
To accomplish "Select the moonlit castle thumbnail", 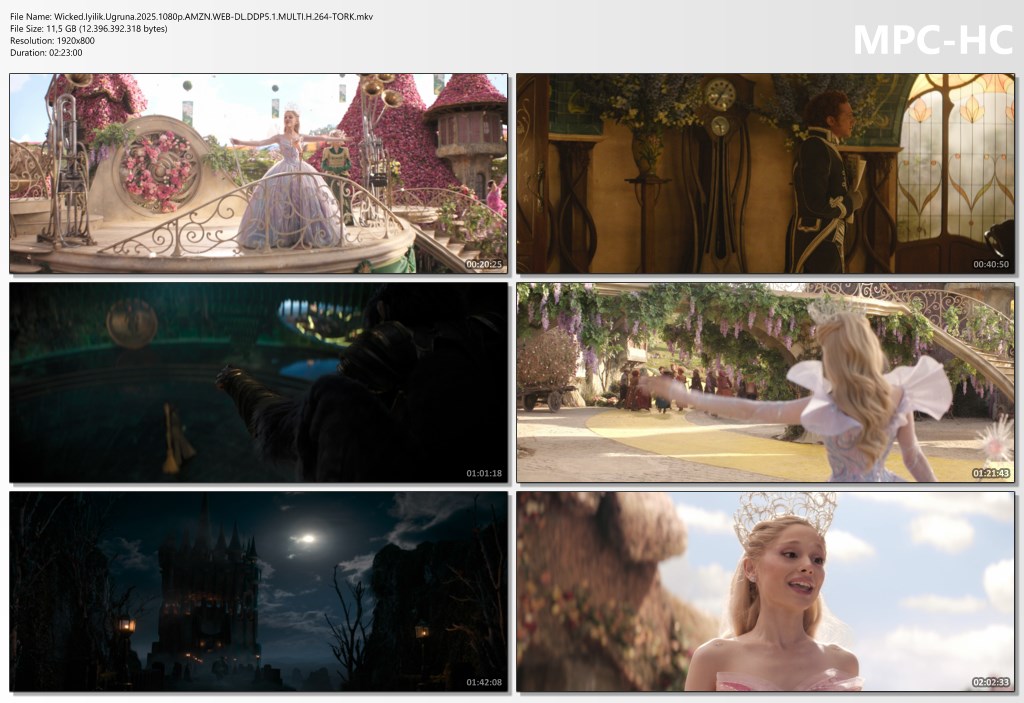I will pos(258,590).
